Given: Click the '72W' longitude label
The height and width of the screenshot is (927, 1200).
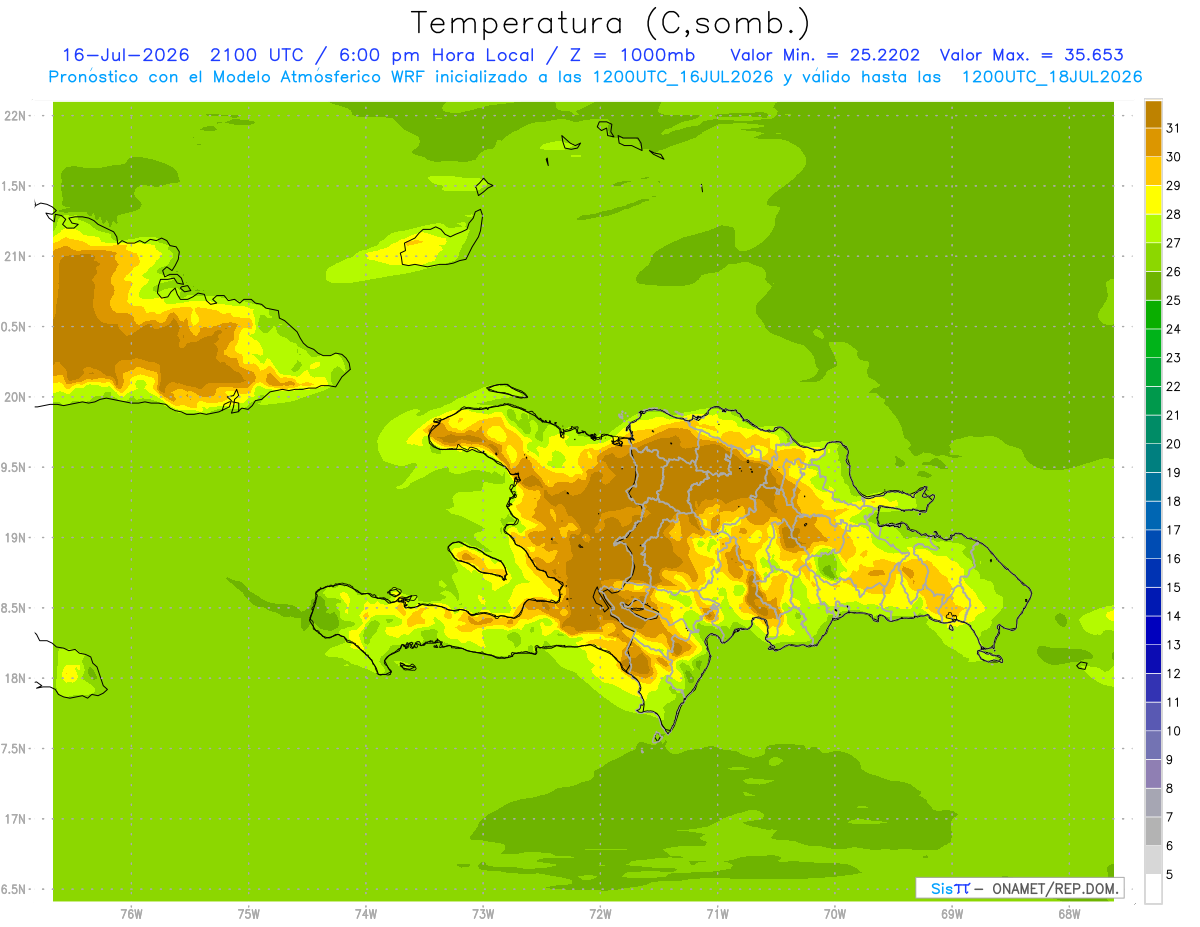Looking at the screenshot, I should tap(600, 914).
